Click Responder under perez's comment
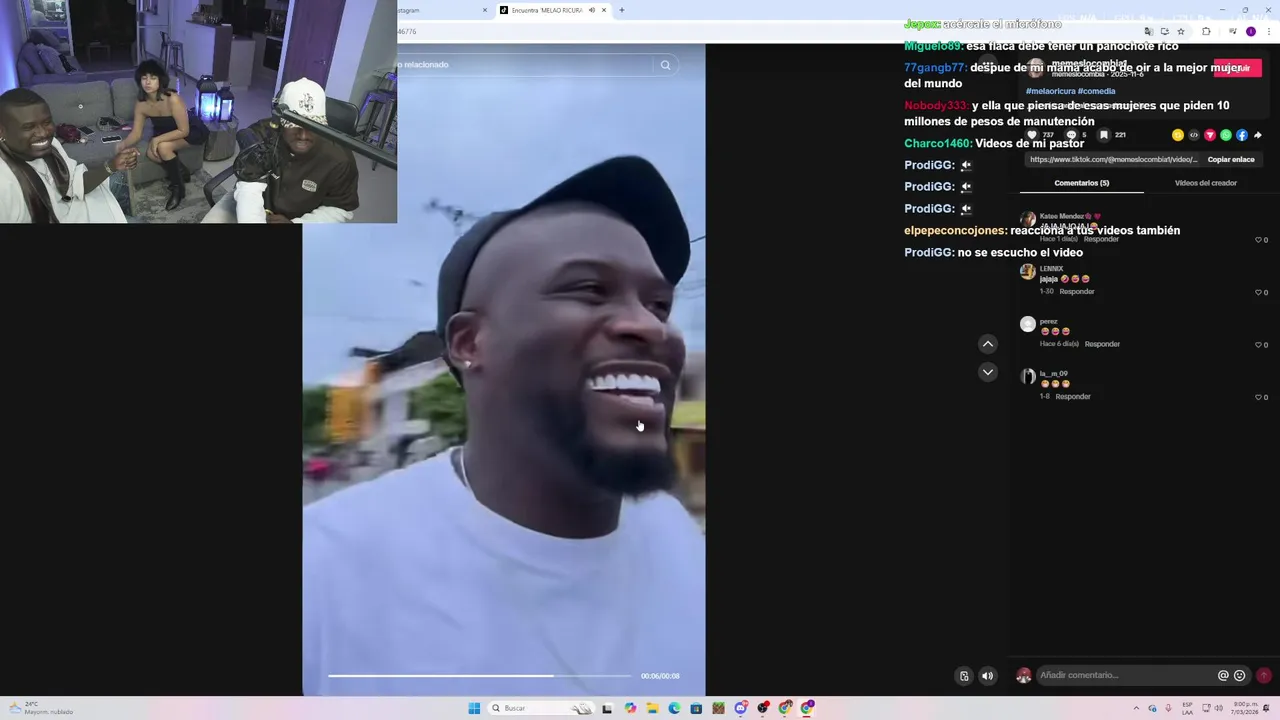This screenshot has height=720, width=1280. point(1102,344)
